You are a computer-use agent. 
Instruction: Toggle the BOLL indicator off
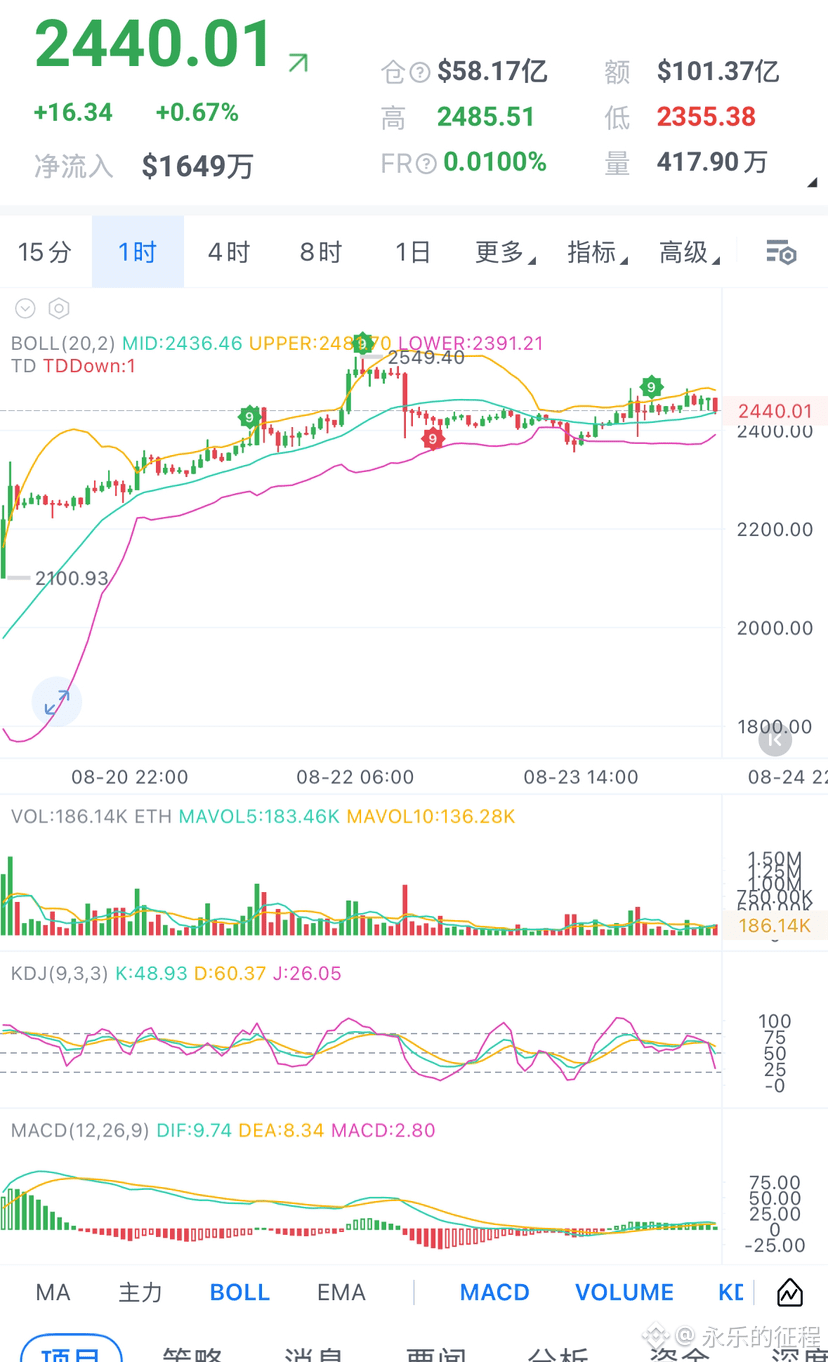pos(240,1292)
